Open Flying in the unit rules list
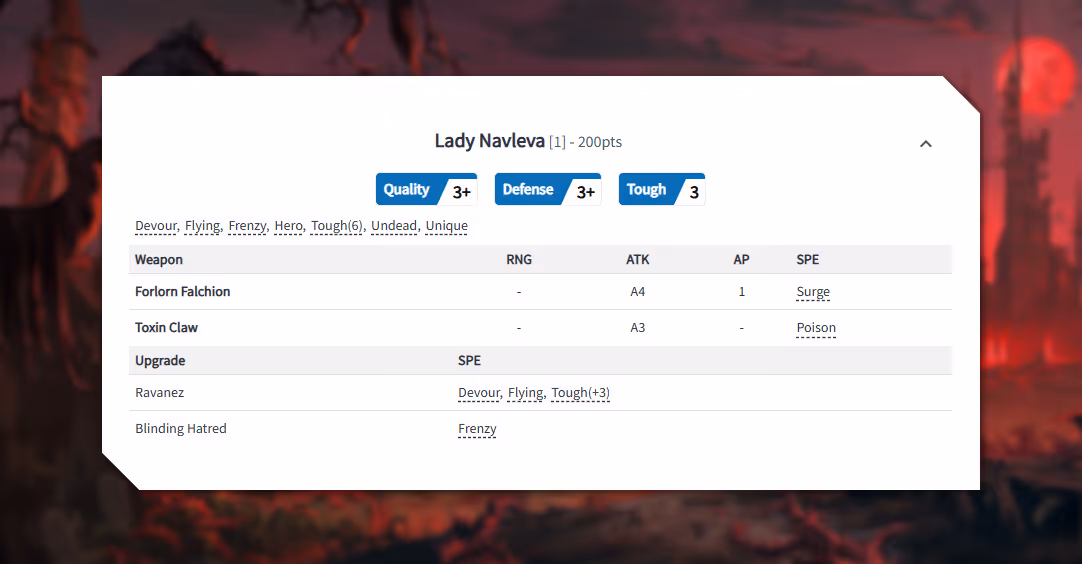 (x=203, y=226)
